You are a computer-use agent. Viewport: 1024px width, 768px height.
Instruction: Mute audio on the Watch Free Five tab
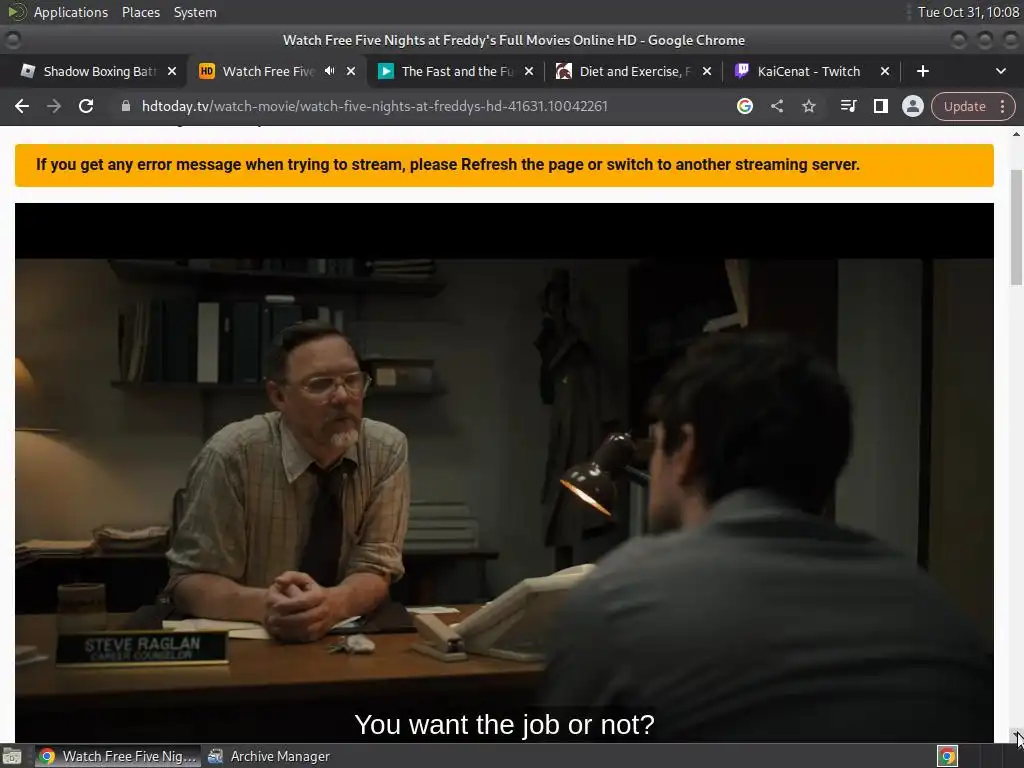[x=330, y=71]
